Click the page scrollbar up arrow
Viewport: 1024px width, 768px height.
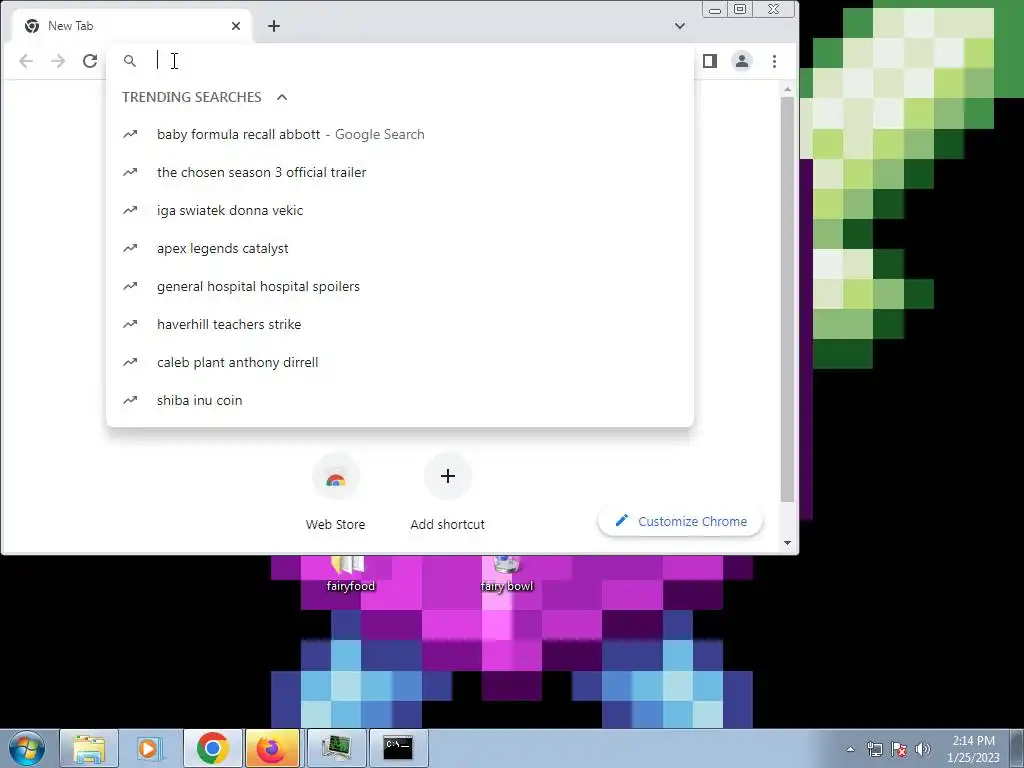(788, 89)
